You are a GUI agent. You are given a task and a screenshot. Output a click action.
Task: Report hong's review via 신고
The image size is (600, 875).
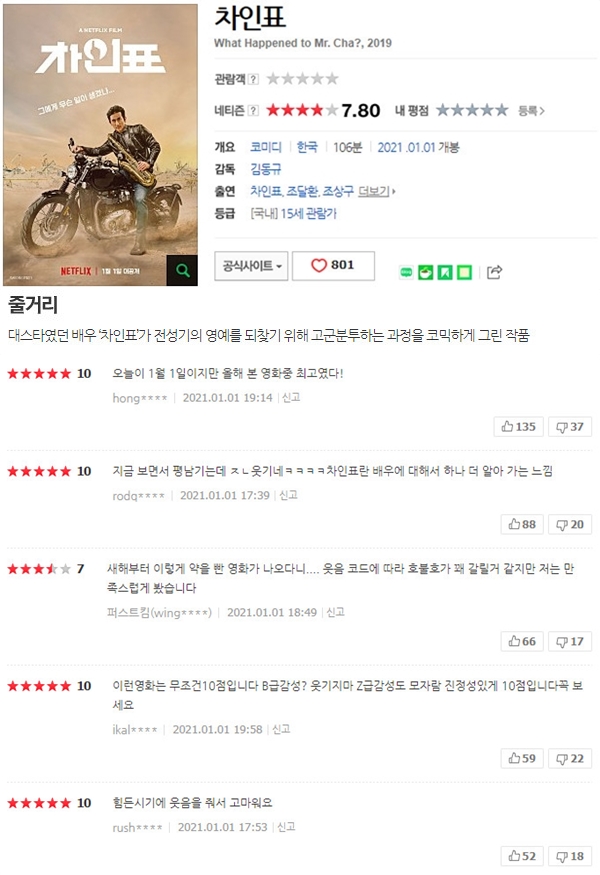[x=291, y=398]
